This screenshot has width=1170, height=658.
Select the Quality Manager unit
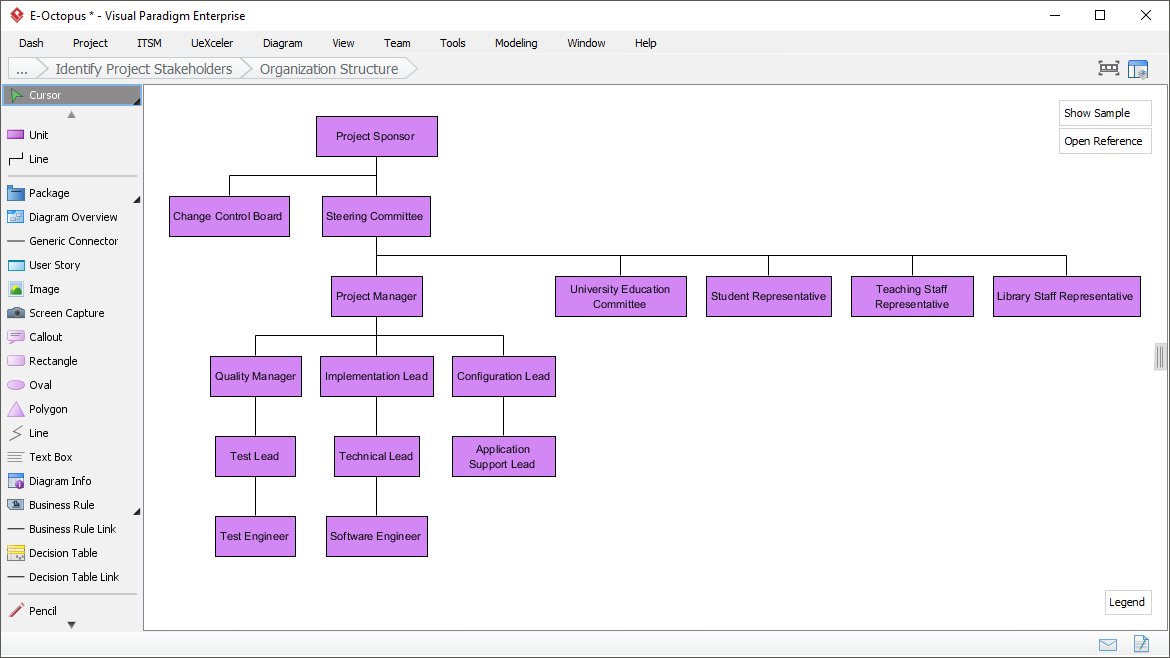pos(256,377)
